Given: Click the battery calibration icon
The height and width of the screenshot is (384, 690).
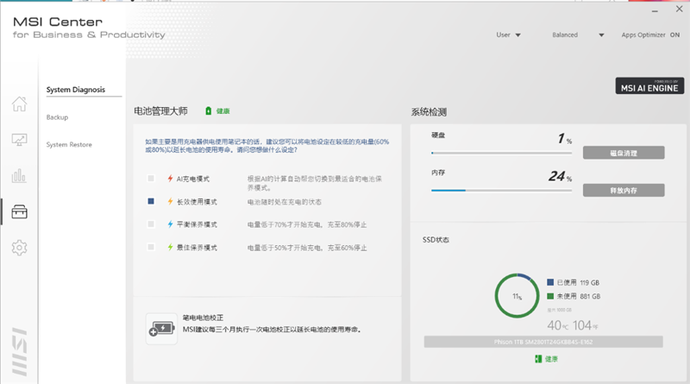Looking at the screenshot, I should [161, 329].
